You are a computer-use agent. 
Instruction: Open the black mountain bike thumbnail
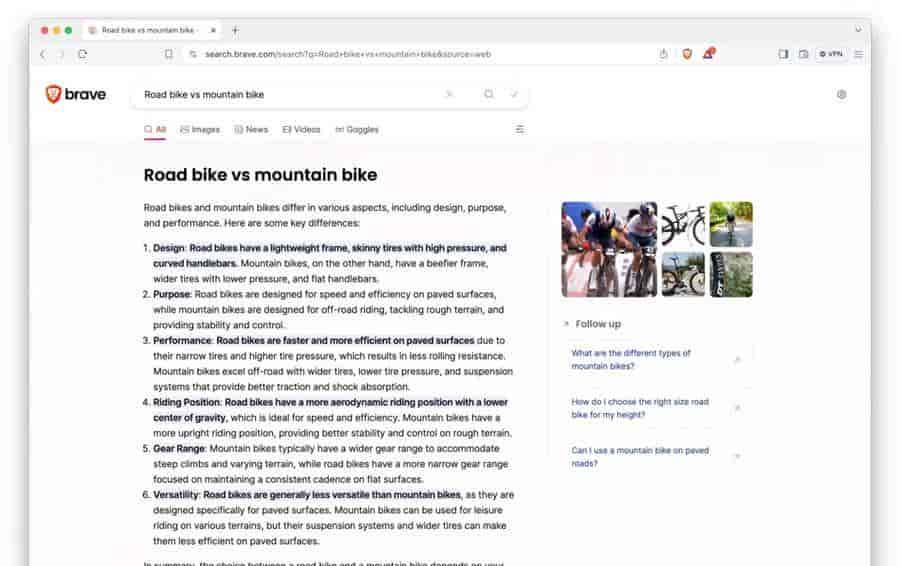pos(683,224)
